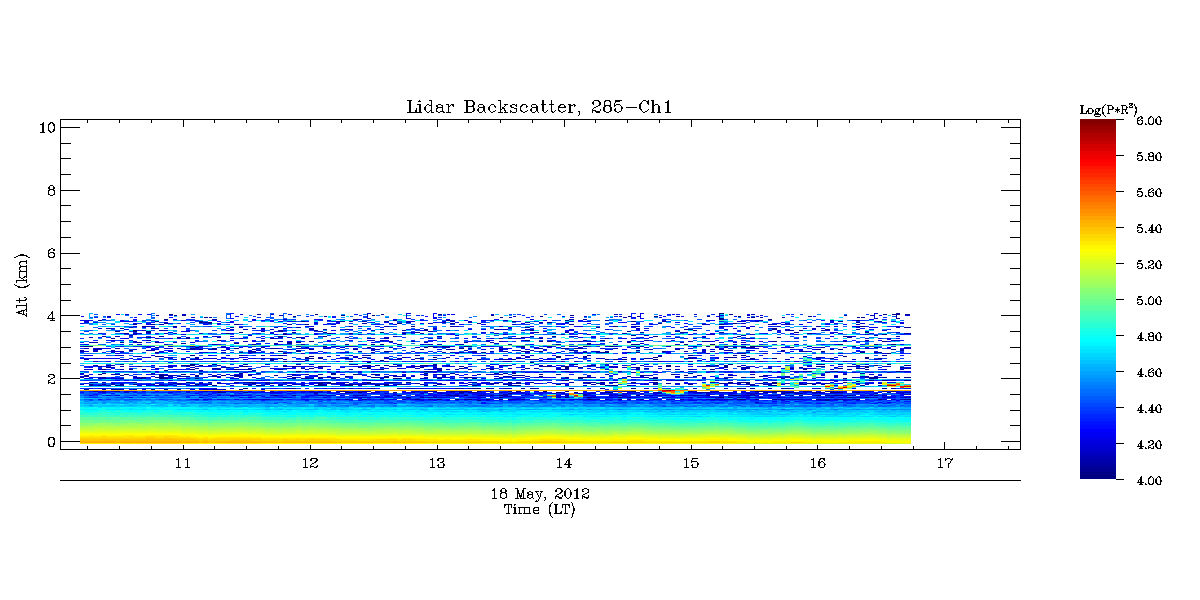This screenshot has width=1200, height=600.
Task: Click the y-axis tick label 4
Action: pos(49,316)
